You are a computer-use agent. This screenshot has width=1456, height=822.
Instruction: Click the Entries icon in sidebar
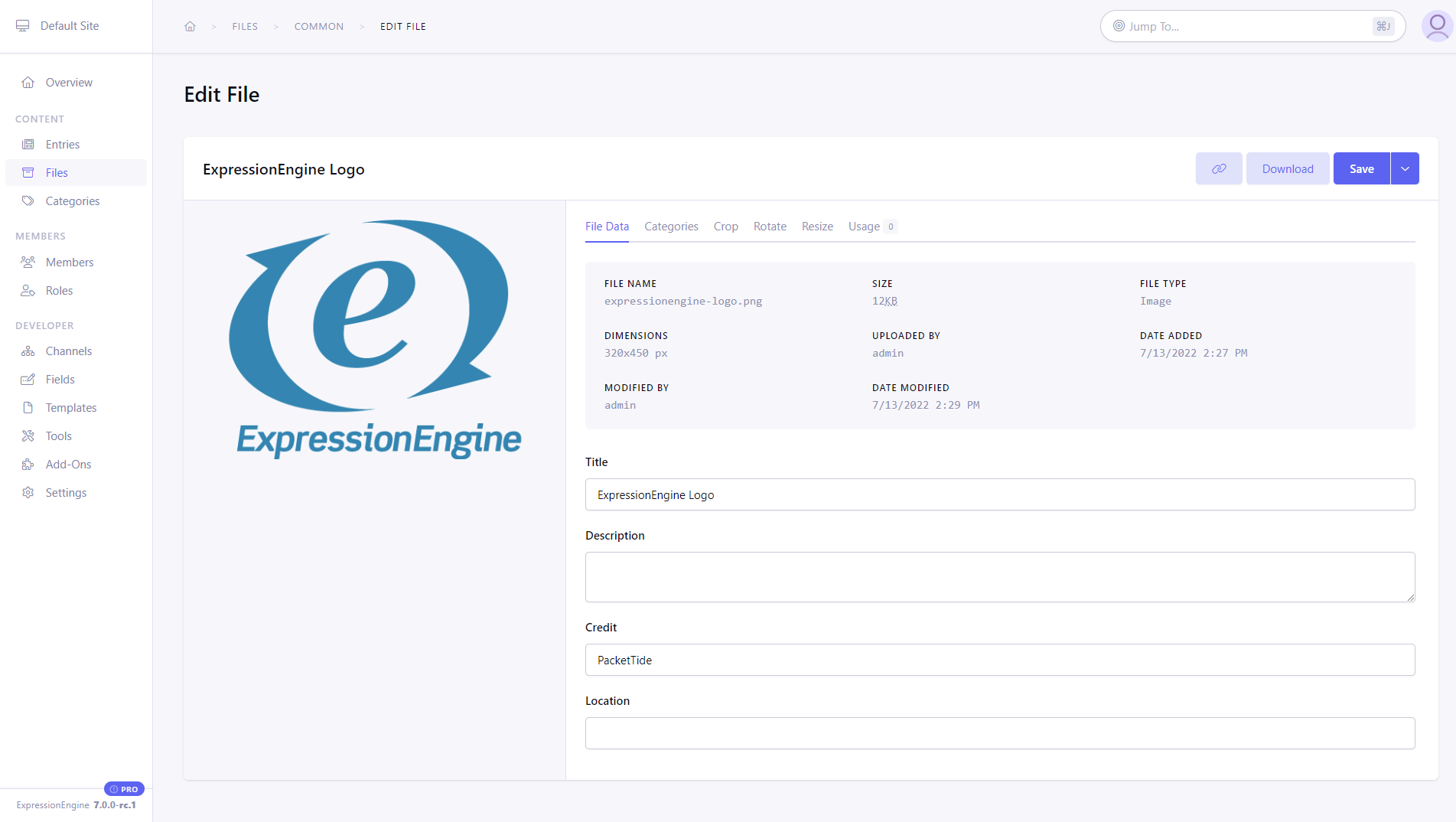[28, 144]
